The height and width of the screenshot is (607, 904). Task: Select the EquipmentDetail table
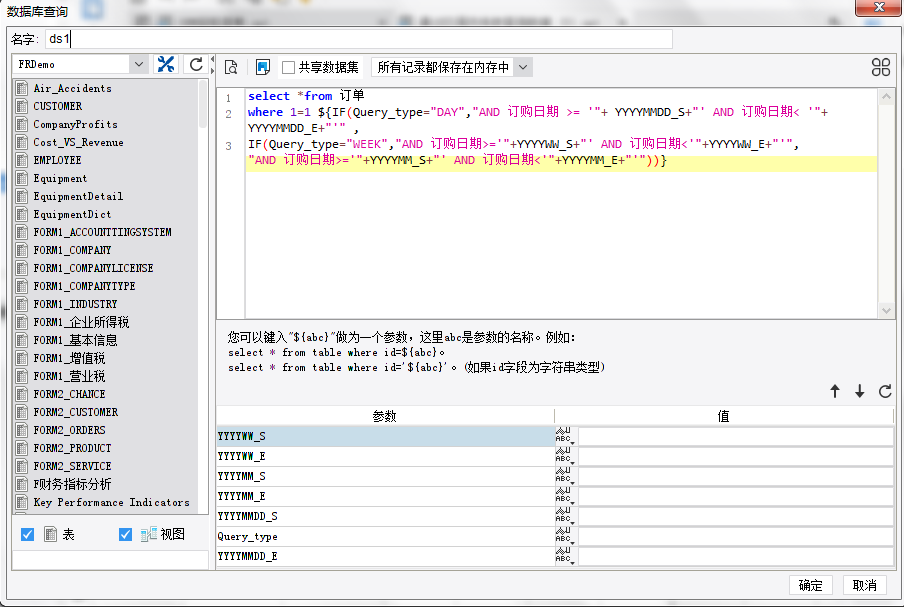[x=78, y=196]
